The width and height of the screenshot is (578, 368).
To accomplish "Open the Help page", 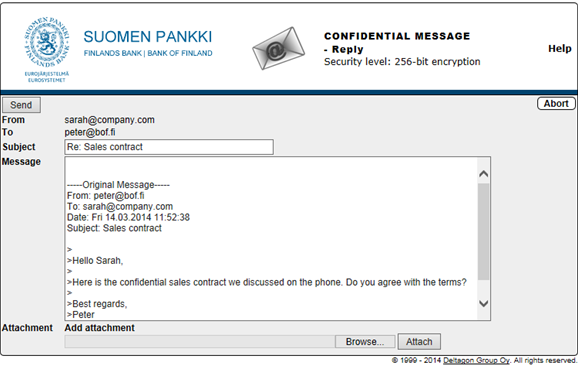I will coord(560,49).
